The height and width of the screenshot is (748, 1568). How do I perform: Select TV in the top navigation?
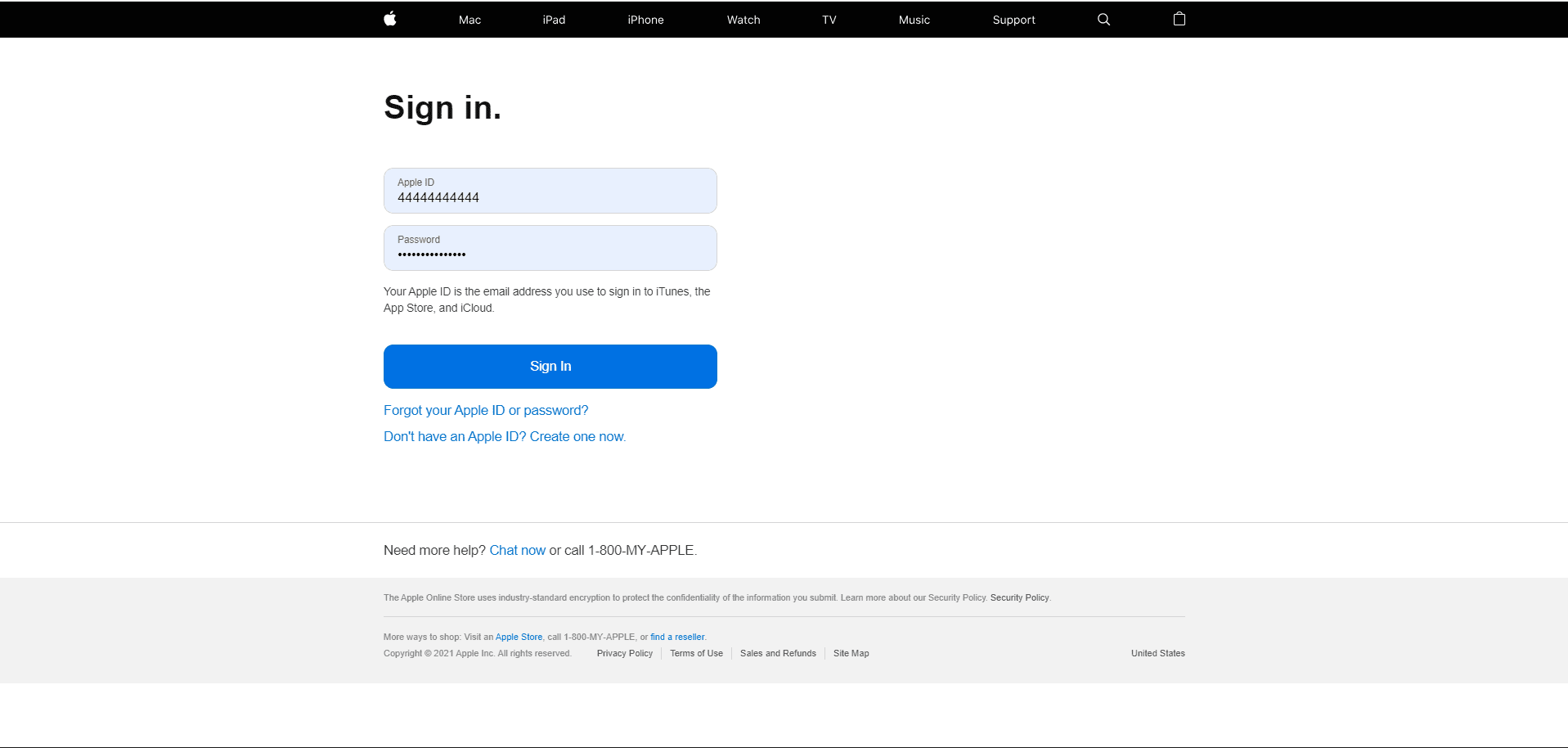point(829,20)
